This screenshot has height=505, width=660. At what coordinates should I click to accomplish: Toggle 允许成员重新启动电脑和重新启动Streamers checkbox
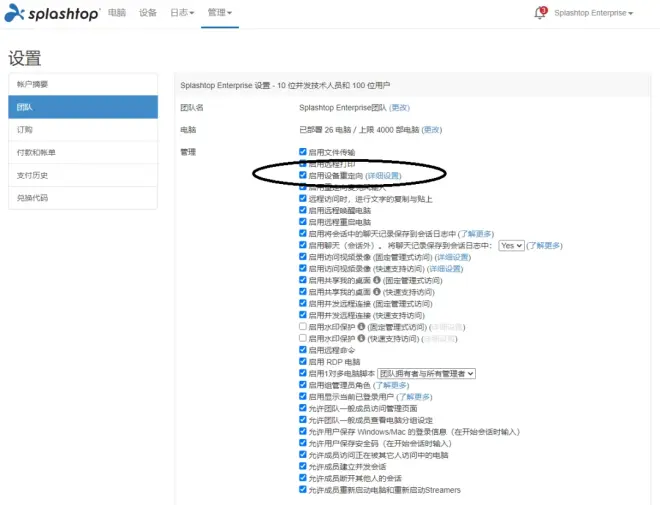pyautogui.click(x=303, y=489)
